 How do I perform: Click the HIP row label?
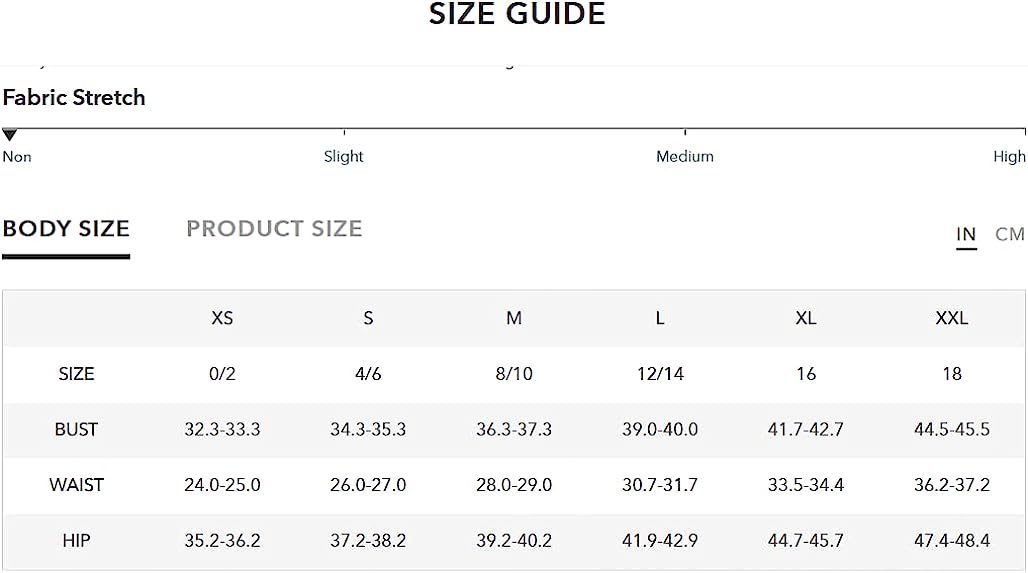point(76,541)
